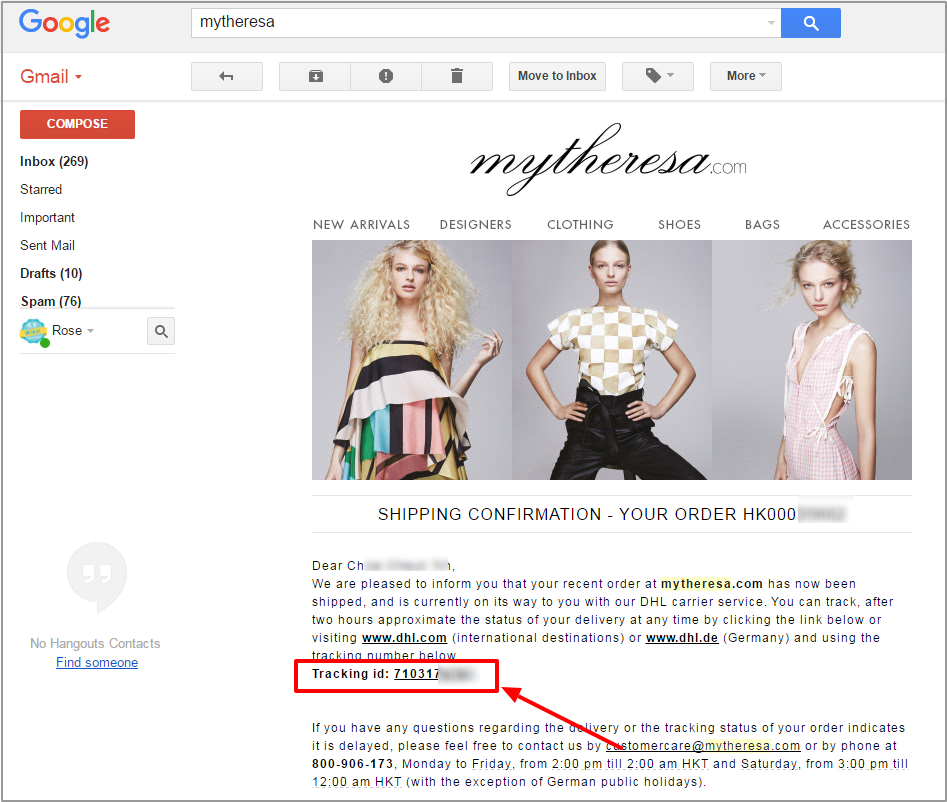Delete the email with the trash icon
The image size is (947, 802).
(457, 76)
